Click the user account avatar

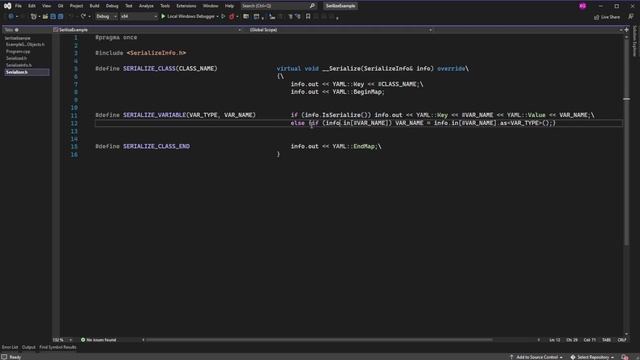(x=582, y=6)
